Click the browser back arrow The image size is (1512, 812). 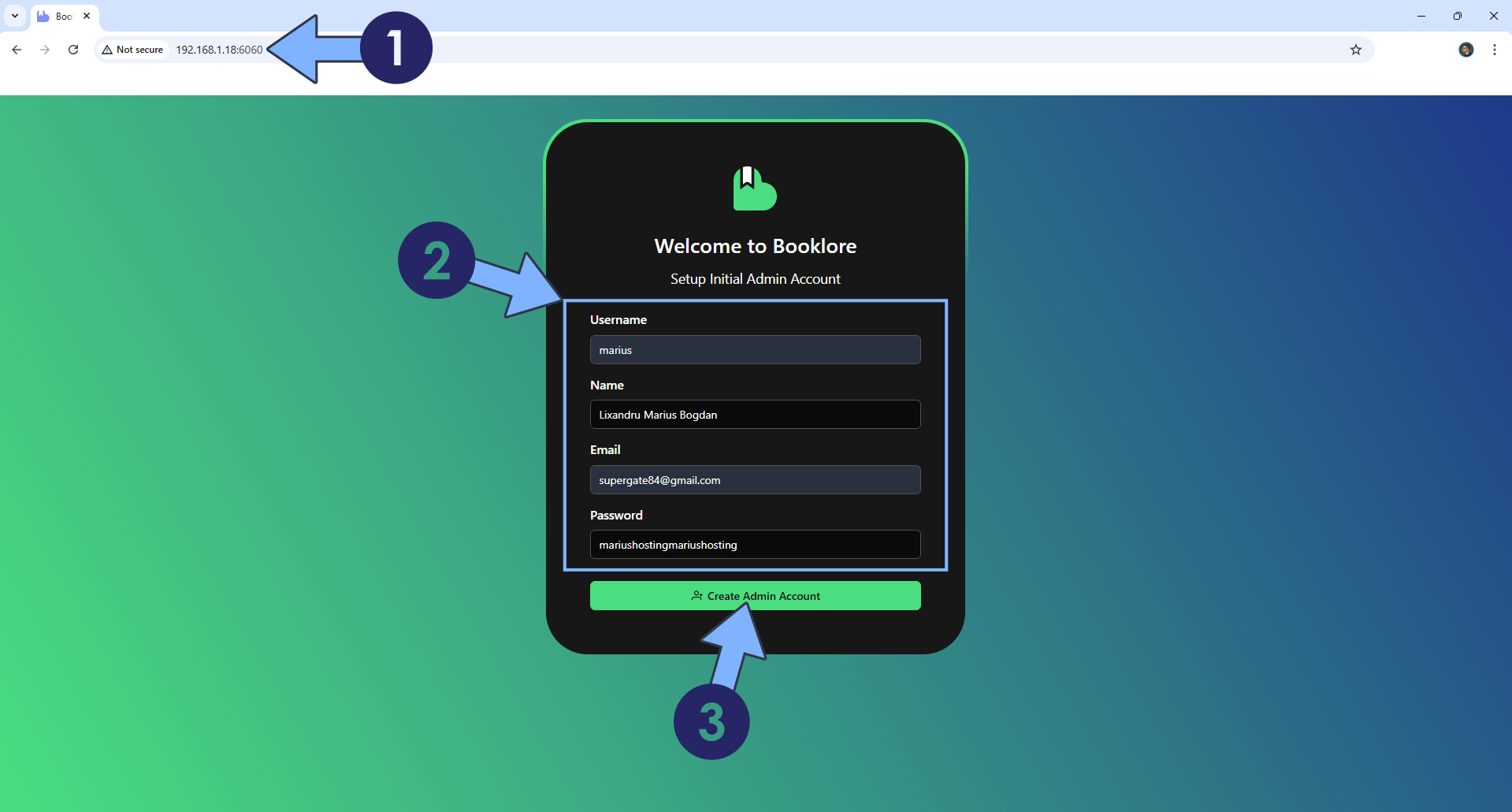(x=17, y=50)
